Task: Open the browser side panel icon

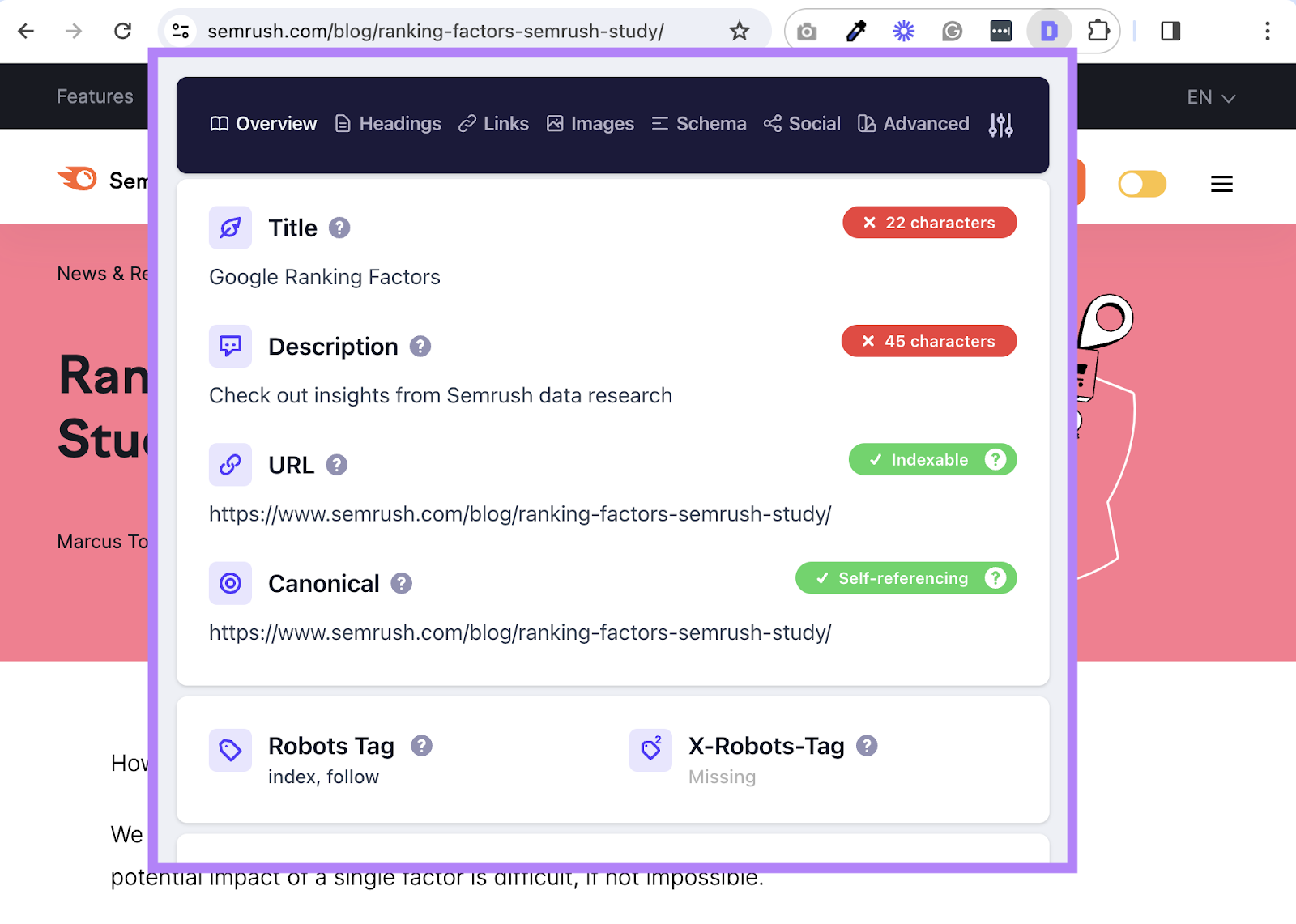Action: tap(1170, 31)
